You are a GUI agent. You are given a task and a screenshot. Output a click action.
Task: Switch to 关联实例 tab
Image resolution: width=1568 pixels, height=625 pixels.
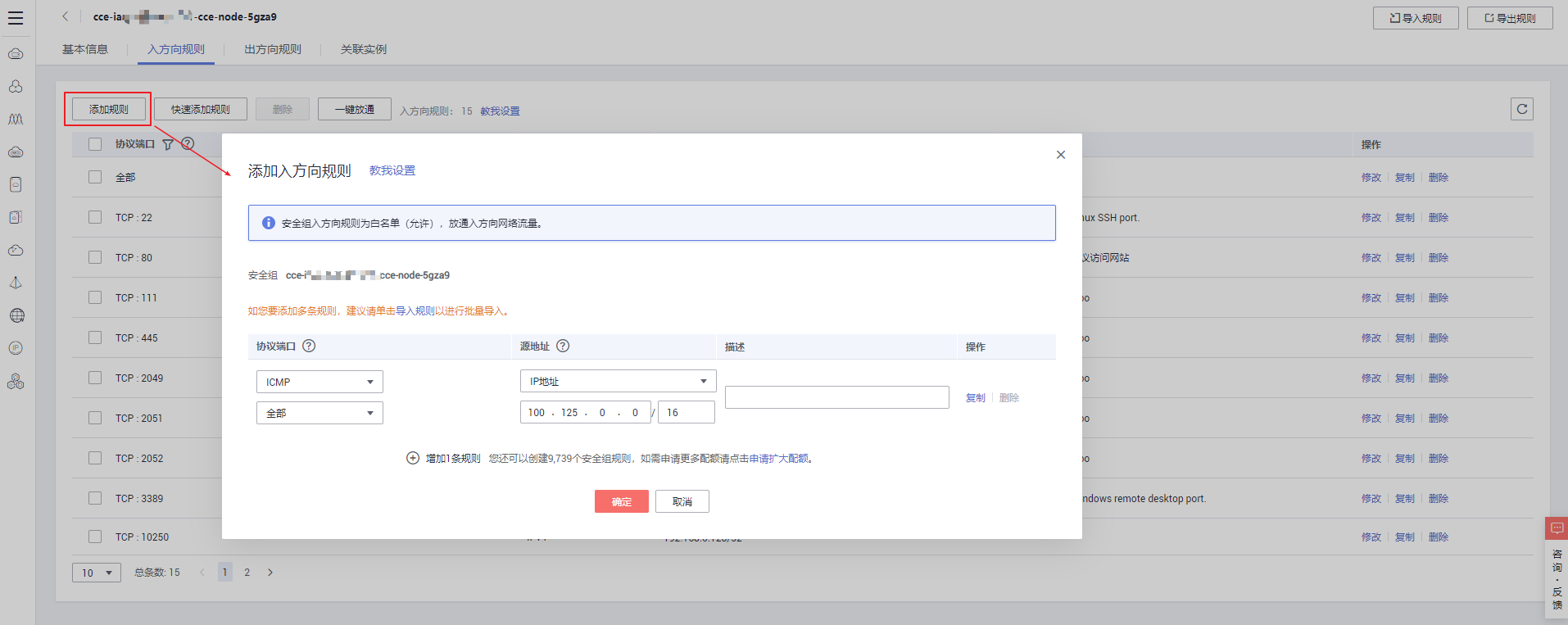click(364, 49)
